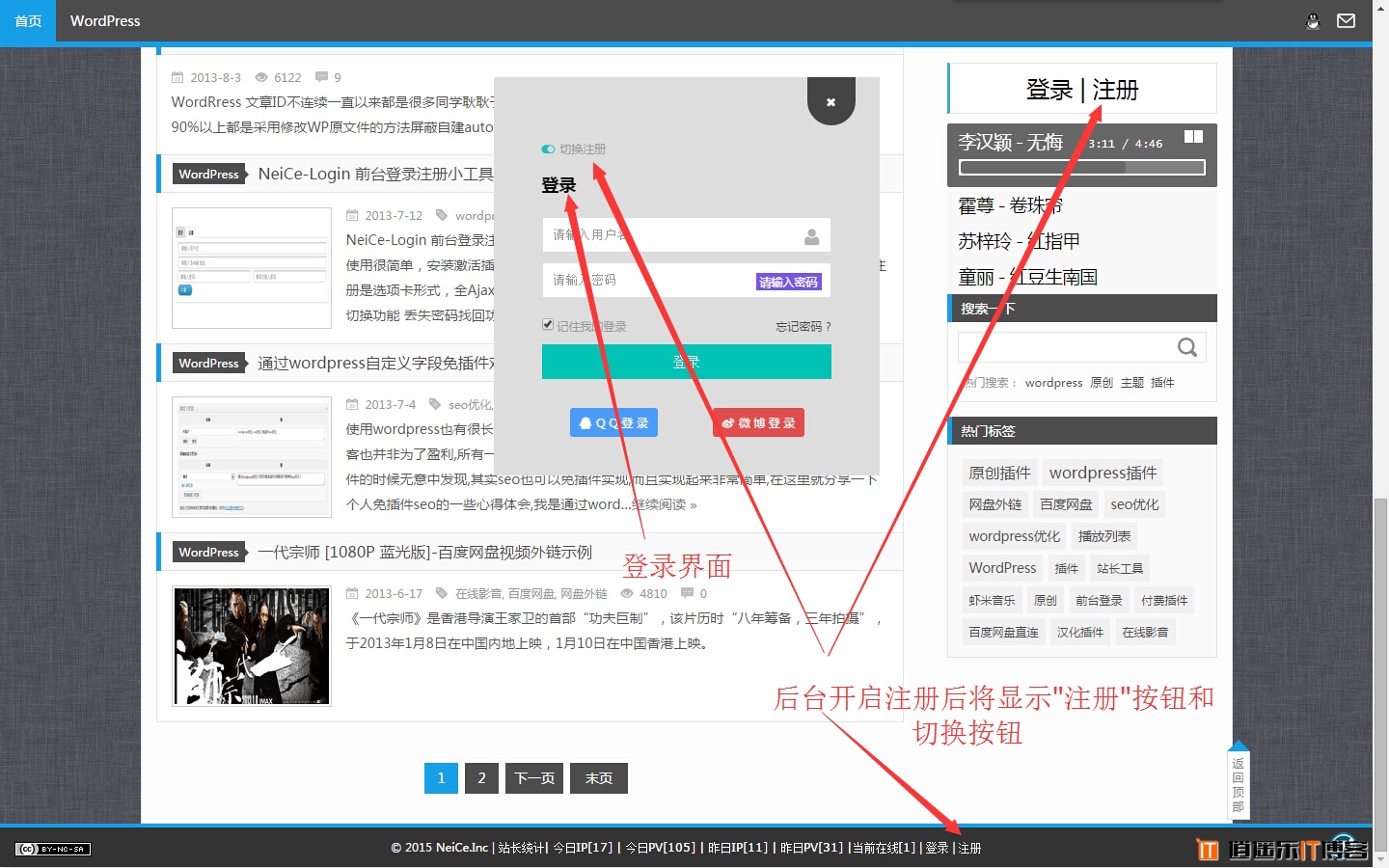
Task: Open the 汉化插件 tag
Action: [1079, 632]
